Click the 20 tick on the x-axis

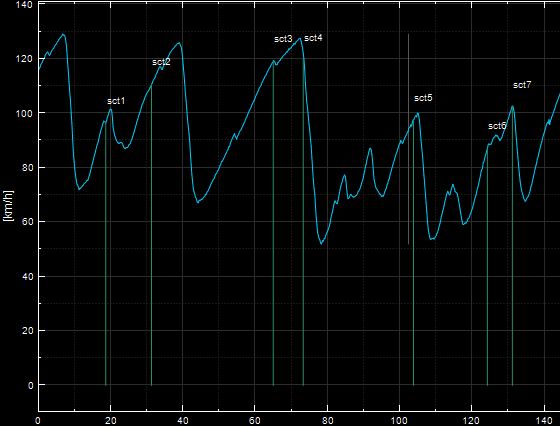(111, 421)
